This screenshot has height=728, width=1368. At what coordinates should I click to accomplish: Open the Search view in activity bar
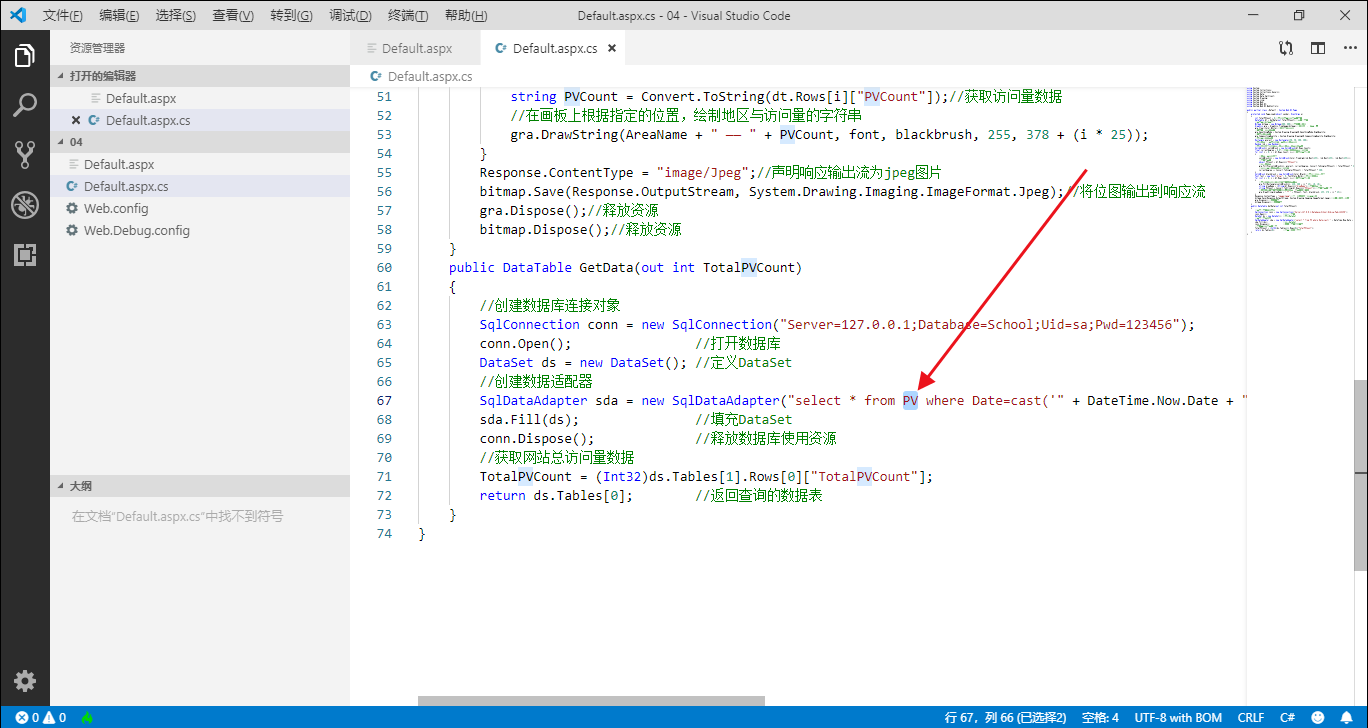tap(25, 105)
